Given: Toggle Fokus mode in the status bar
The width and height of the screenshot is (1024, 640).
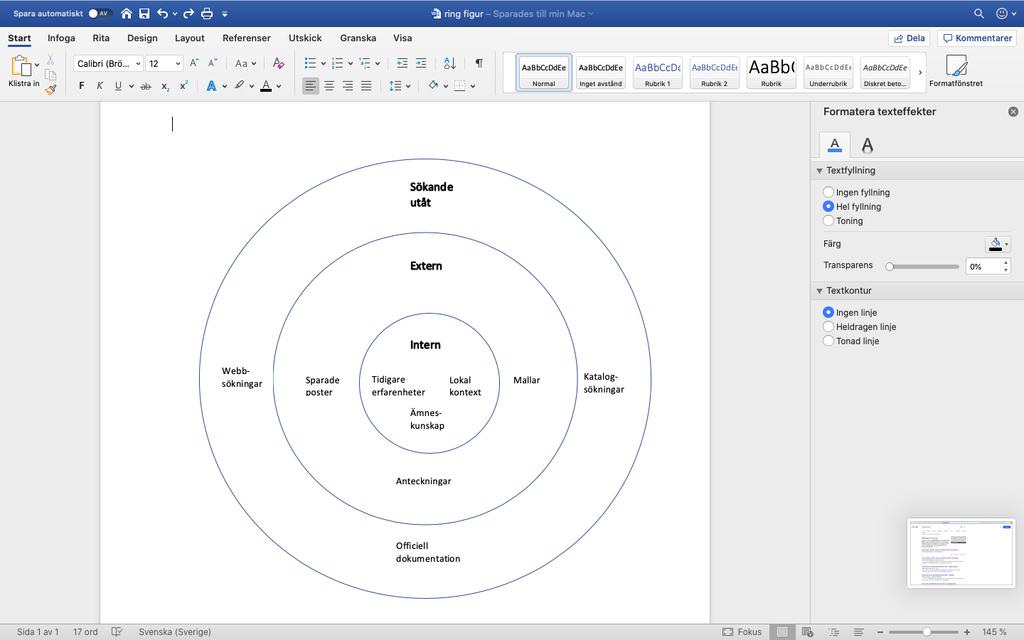Looking at the screenshot, I should [742, 632].
